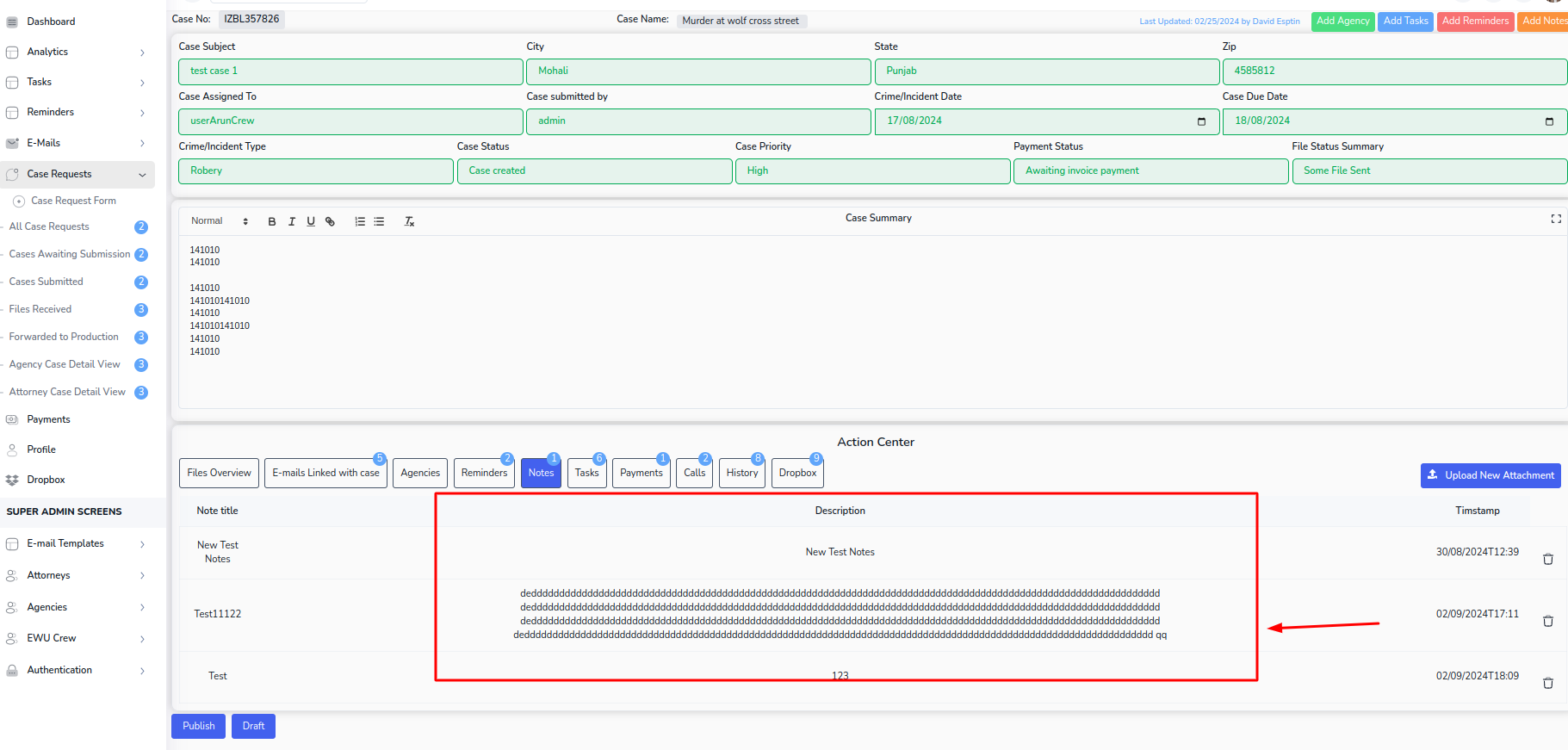Open Forwarded to Production list

(64, 337)
